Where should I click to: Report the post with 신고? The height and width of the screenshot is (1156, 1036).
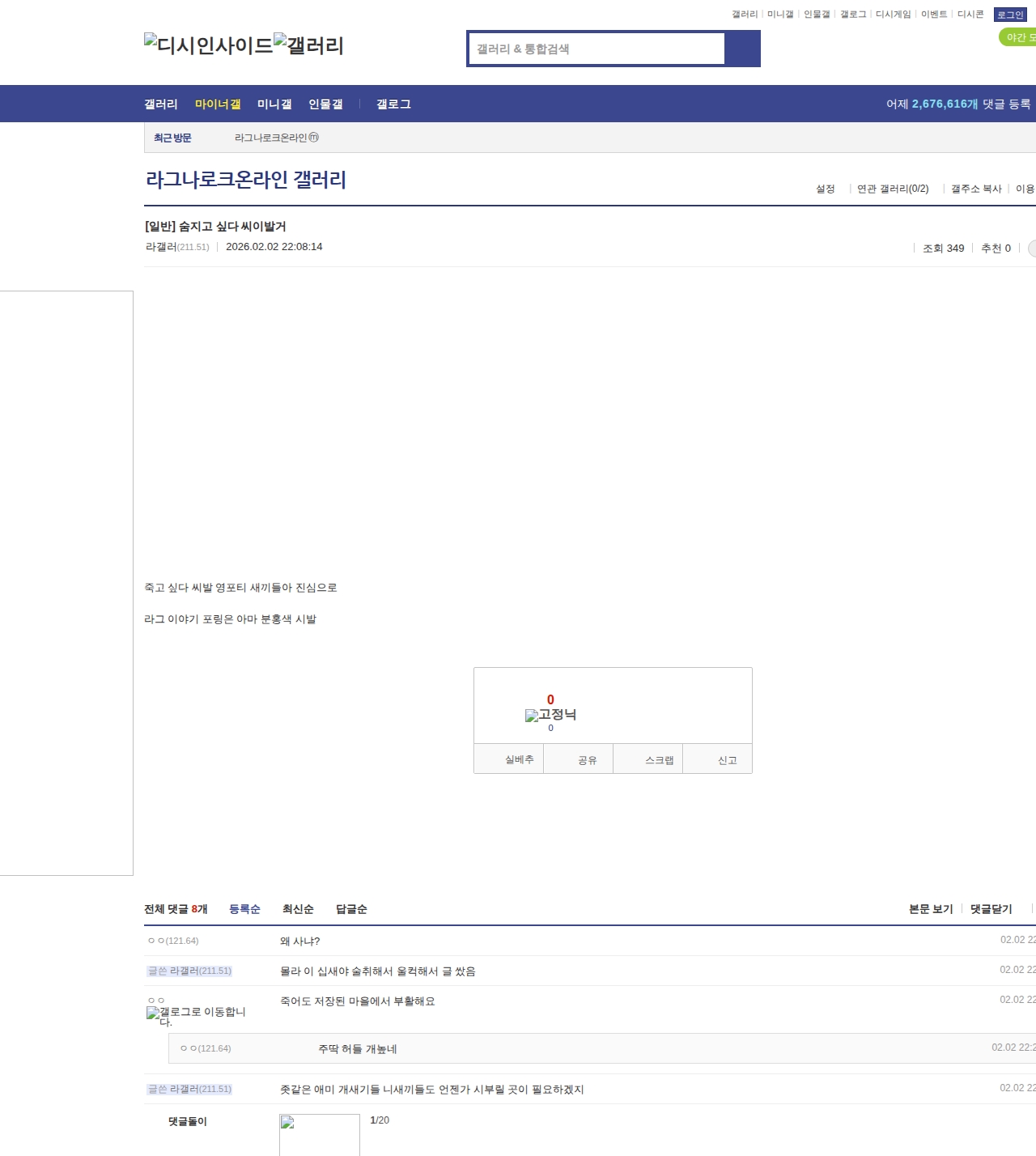point(718,759)
